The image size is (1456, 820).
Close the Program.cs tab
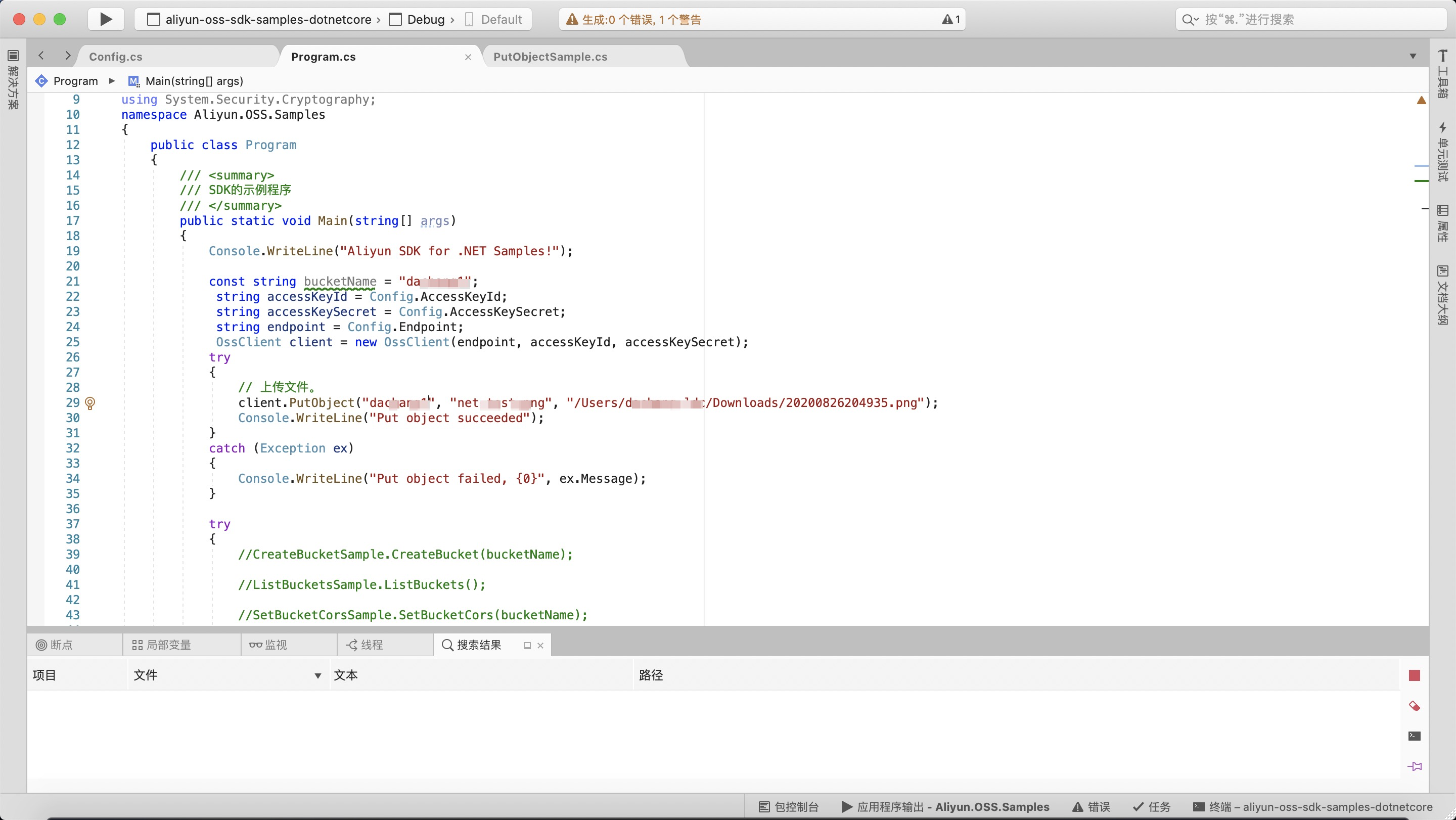point(468,57)
